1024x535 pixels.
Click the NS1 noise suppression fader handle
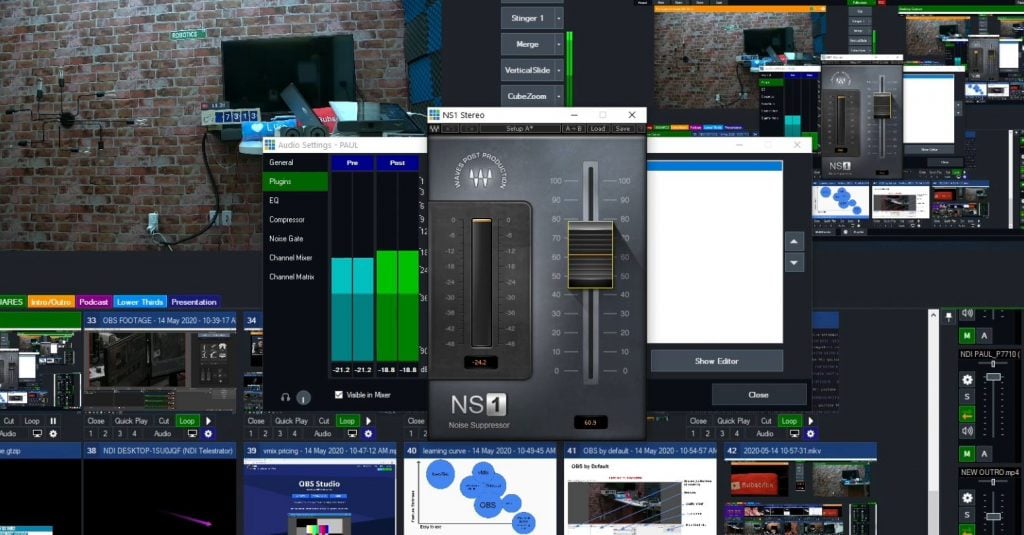590,255
